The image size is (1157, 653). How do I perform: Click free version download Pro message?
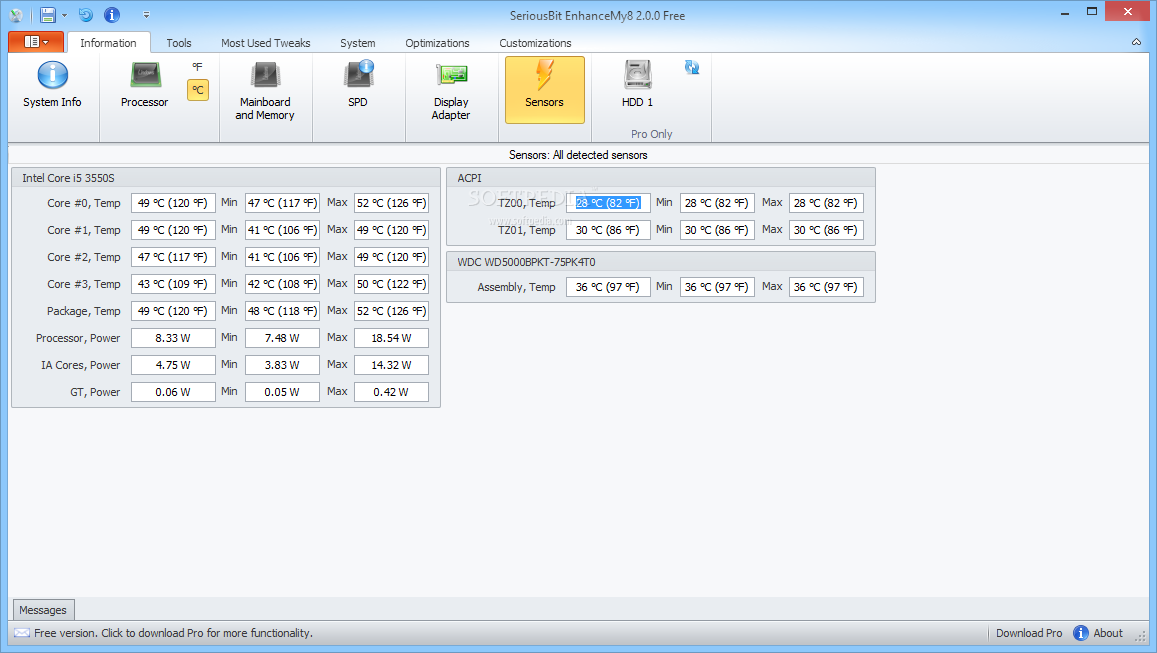(173, 633)
